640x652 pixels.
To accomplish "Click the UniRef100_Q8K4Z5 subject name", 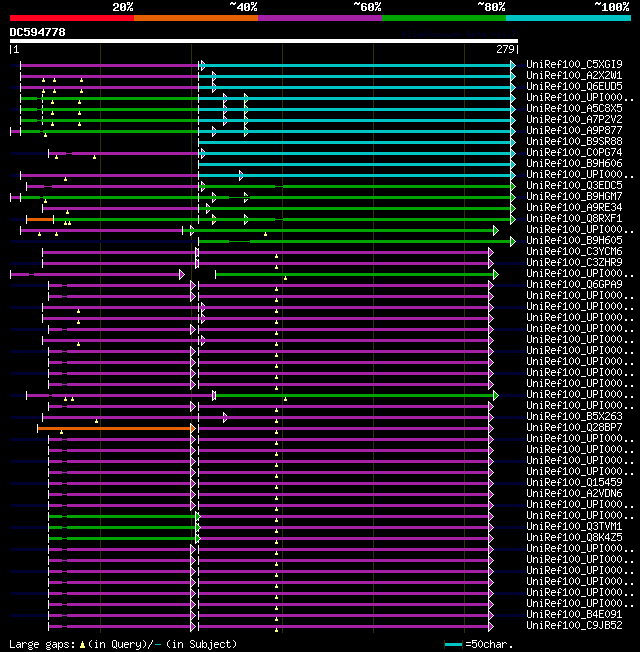I will [x=574, y=538].
